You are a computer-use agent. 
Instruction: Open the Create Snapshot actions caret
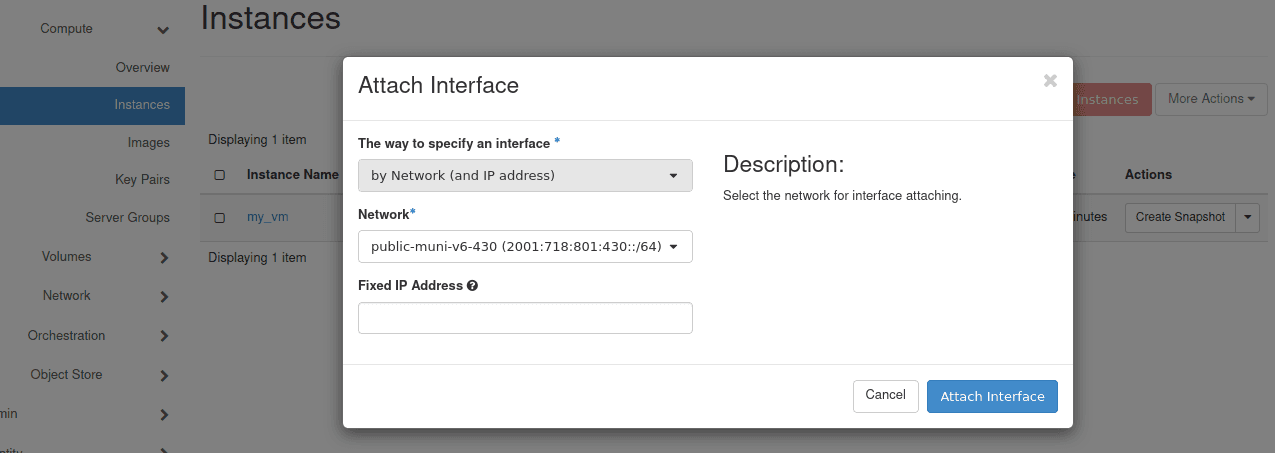tap(1247, 217)
